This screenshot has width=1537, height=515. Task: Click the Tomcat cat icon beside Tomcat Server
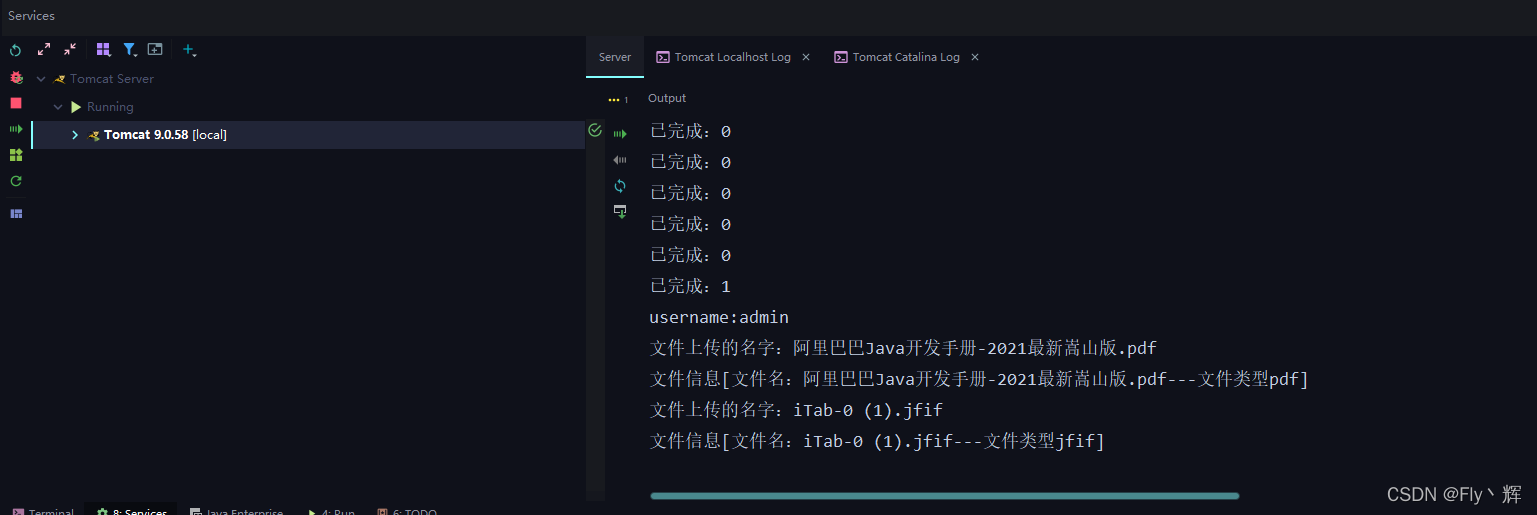click(60, 79)
